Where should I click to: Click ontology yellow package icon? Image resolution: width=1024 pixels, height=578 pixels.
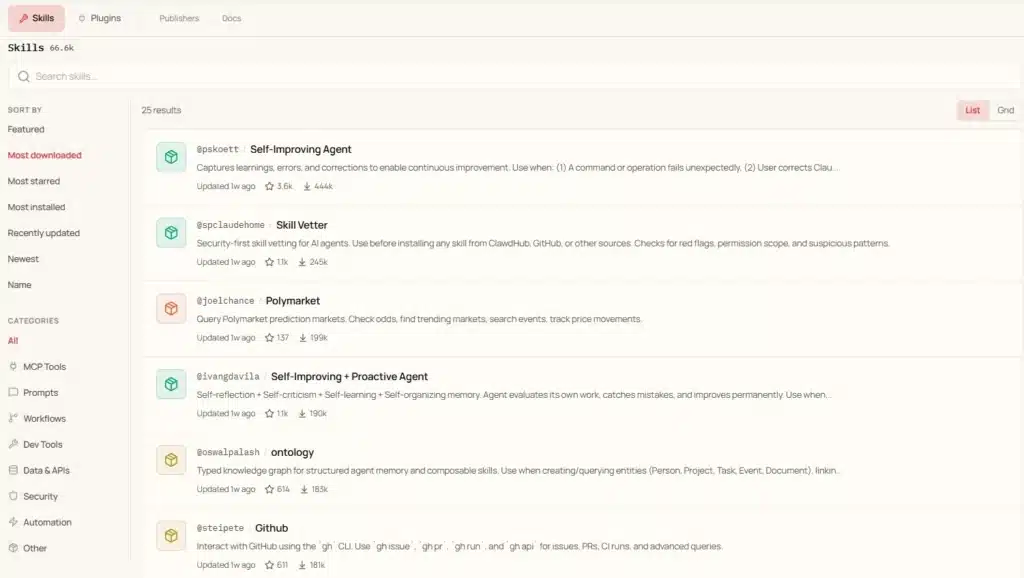(171, 460)
